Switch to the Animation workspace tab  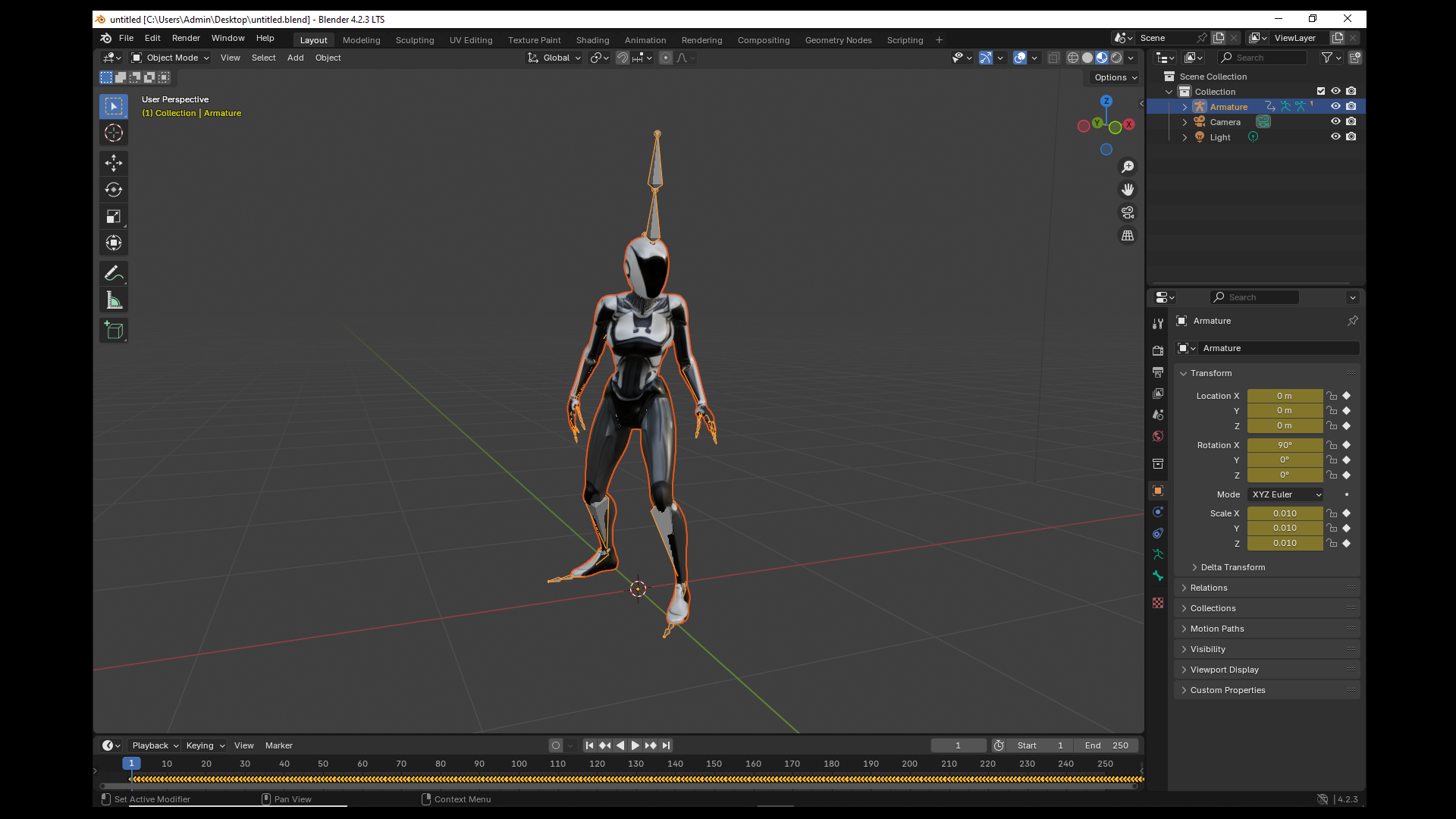645,40
